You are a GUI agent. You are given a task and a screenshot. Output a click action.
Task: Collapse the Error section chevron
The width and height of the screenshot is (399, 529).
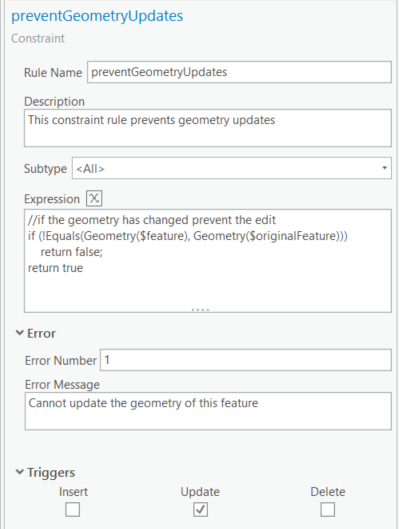[20, 333]
